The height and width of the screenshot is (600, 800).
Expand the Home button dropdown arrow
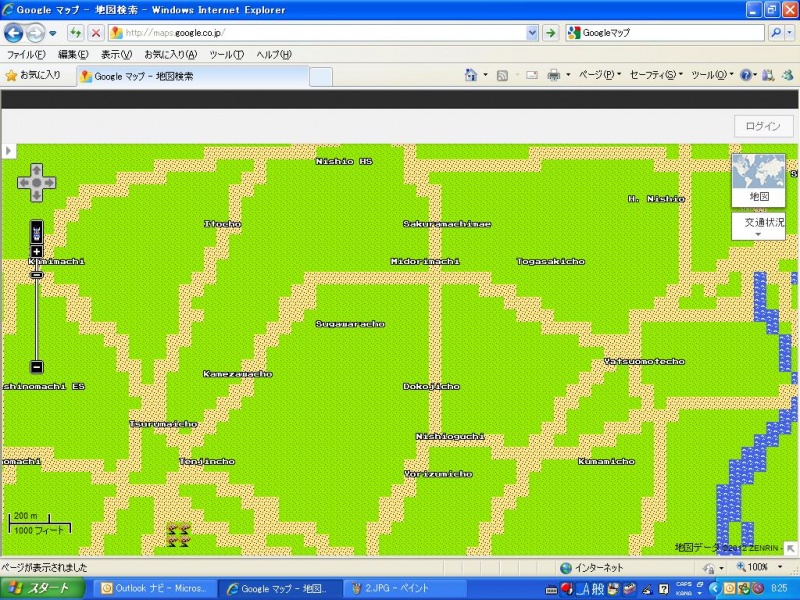point(485,75)
